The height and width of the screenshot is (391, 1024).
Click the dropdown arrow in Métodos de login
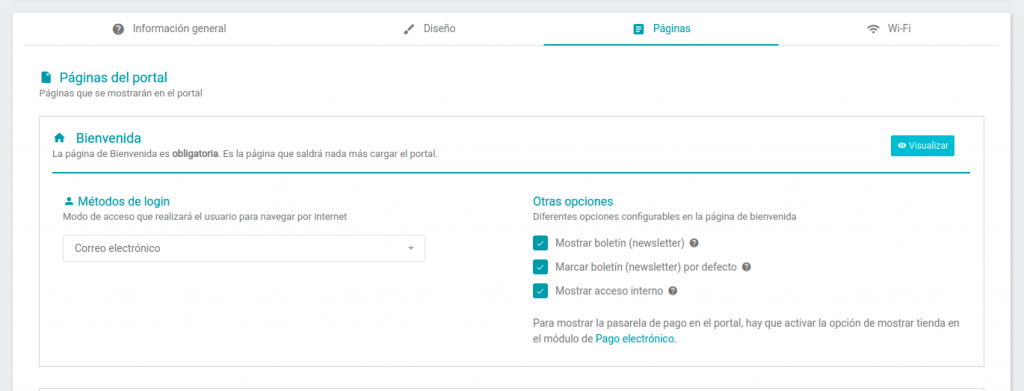[411, 249]
